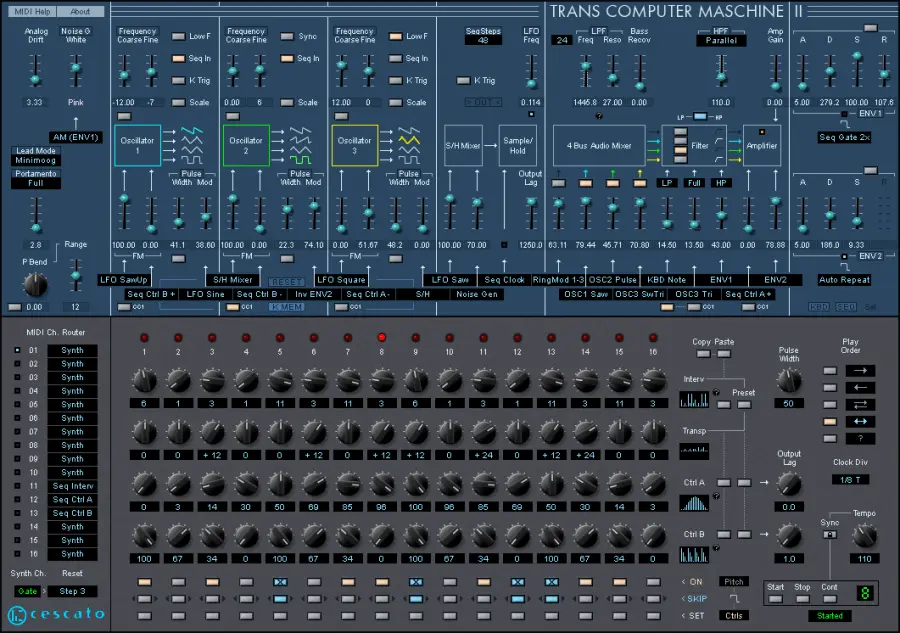Click step 8 red LED indicator
900x633 pixels.
coord(382,337)
